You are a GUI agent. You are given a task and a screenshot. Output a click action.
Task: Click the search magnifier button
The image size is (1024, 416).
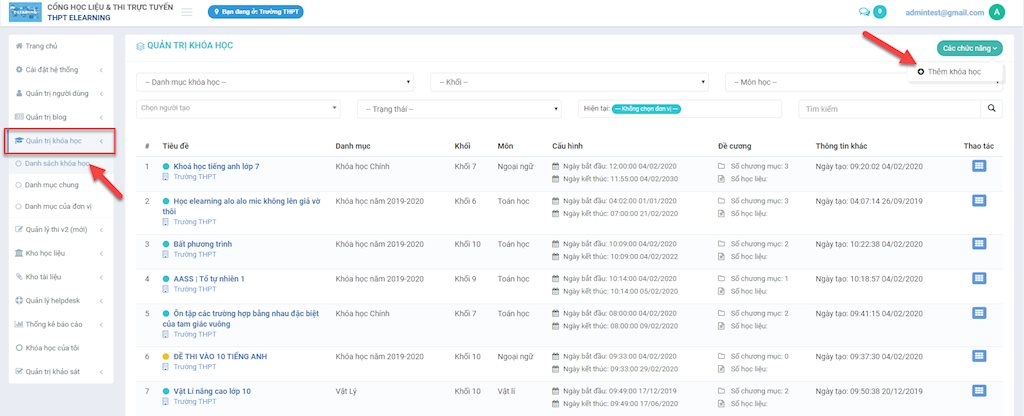click(992, 108)
